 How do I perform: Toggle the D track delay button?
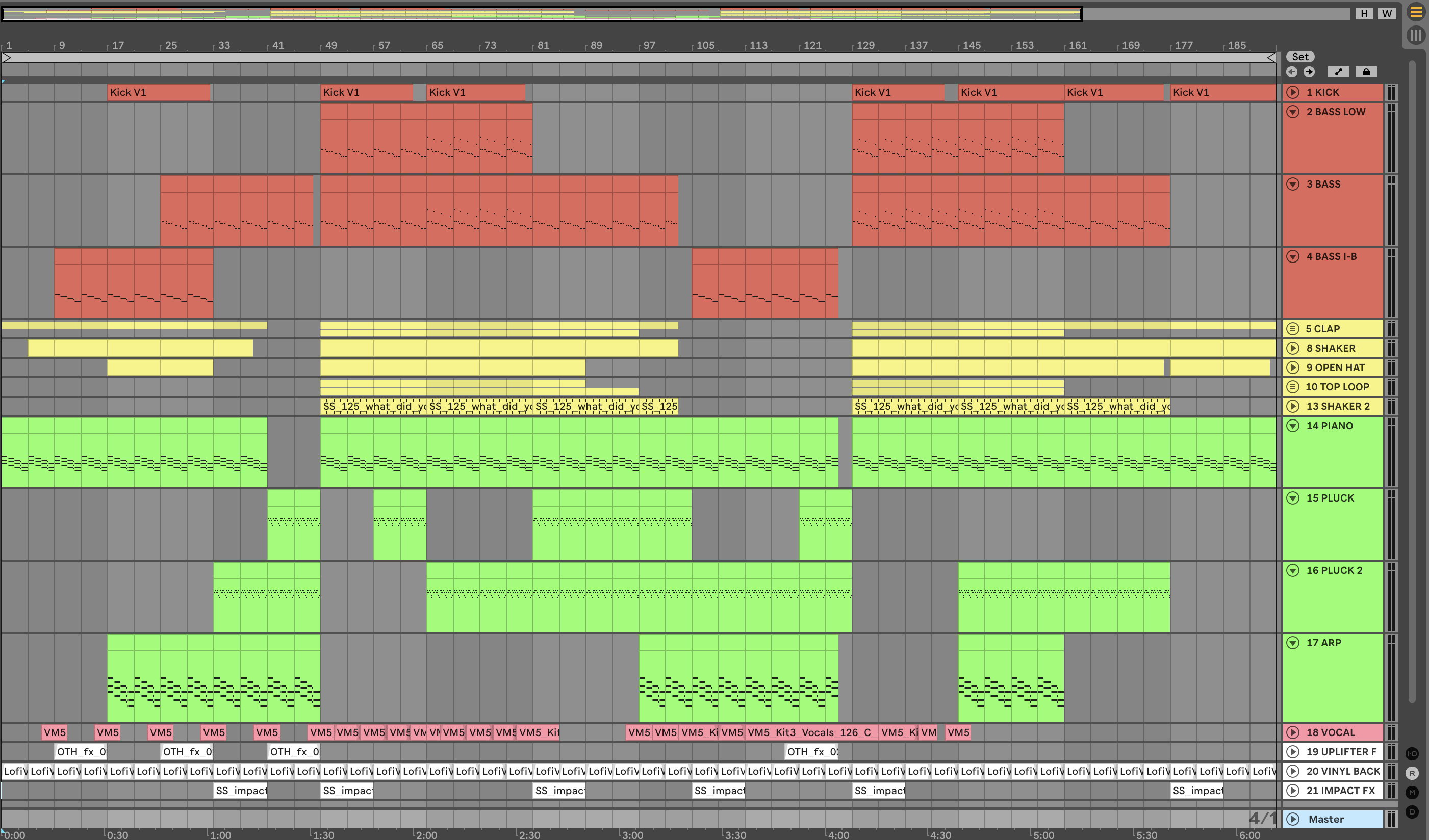coord(1412,811)
